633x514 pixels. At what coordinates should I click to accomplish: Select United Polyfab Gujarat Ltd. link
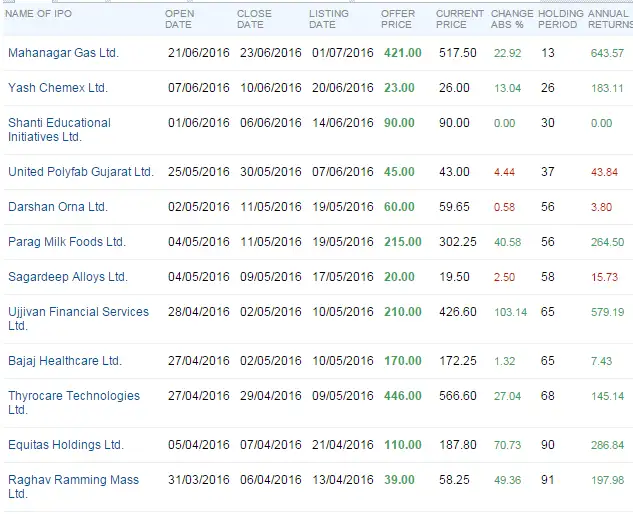click(x=80, y=172)
